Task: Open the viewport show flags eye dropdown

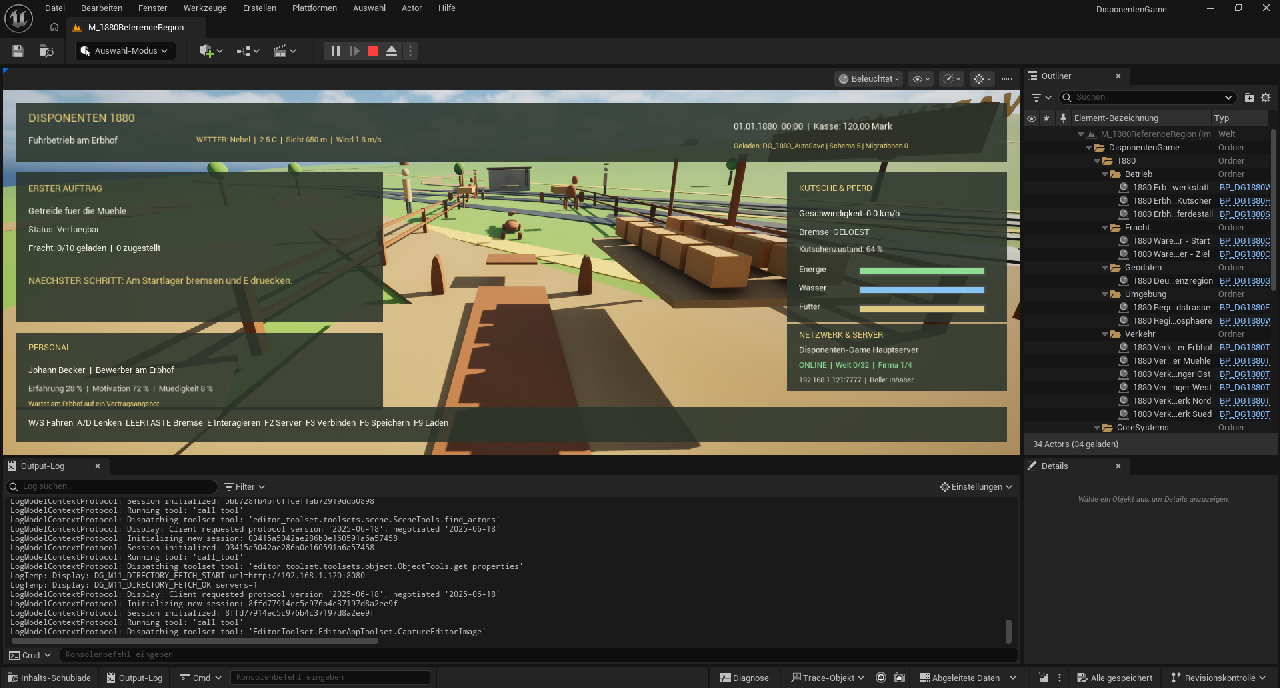Action: point(920,78)
